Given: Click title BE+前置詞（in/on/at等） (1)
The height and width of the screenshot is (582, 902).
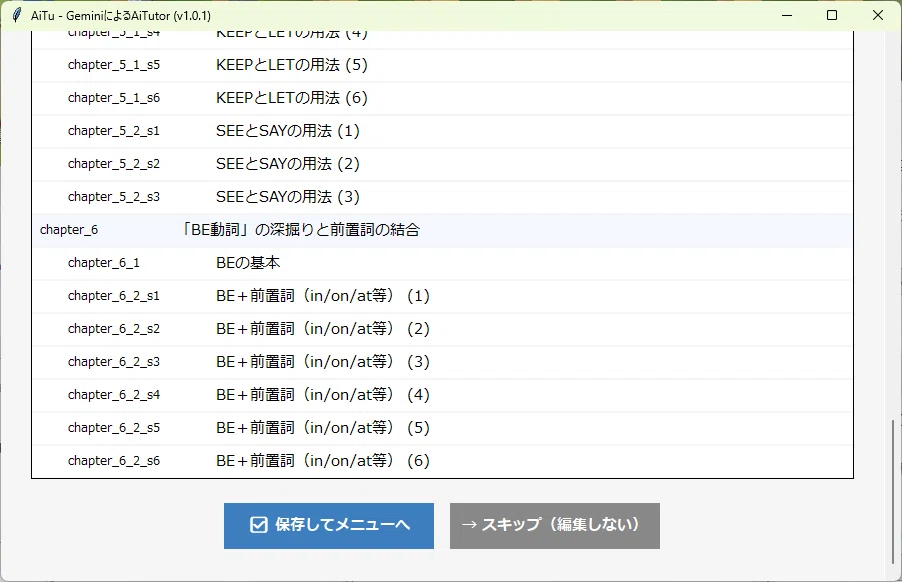Looking at the screenshot, I should (x=323, y=296).
